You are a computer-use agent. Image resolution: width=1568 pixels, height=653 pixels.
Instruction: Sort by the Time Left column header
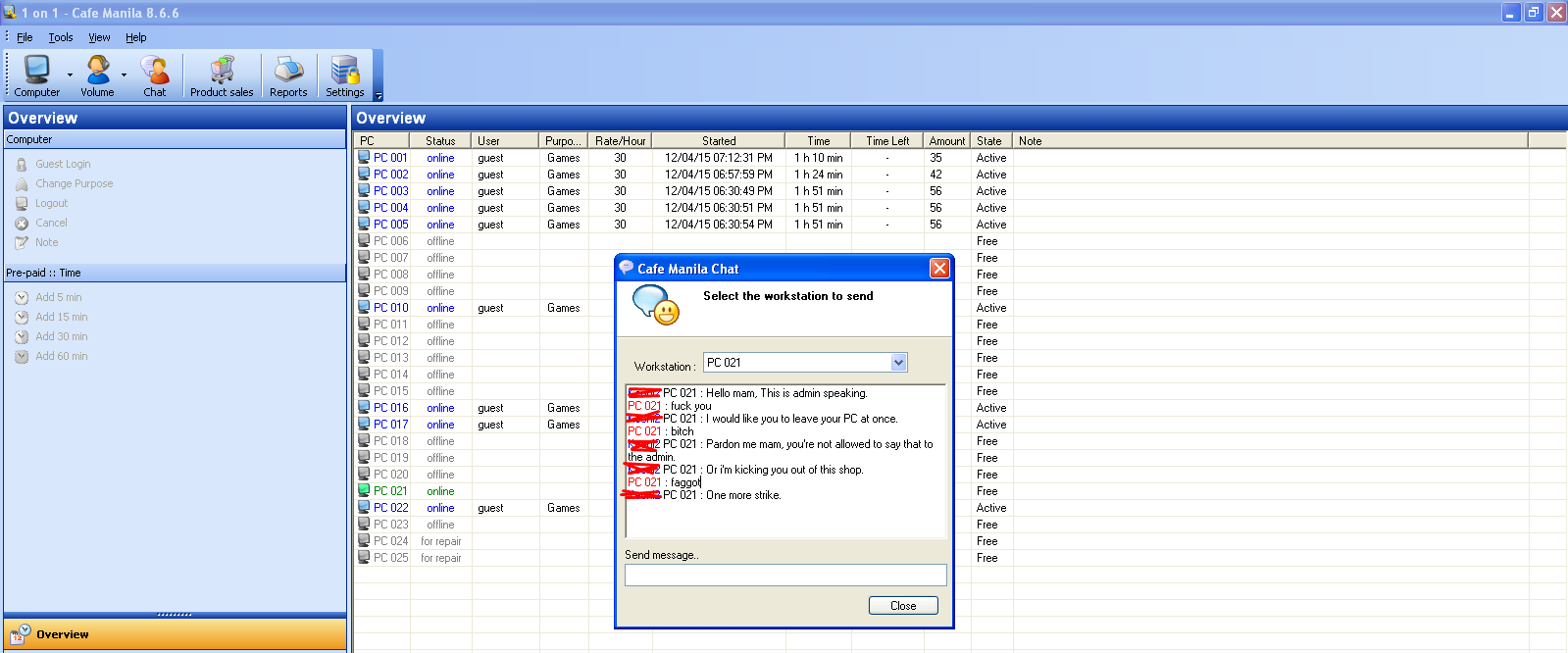click(887, 141)
